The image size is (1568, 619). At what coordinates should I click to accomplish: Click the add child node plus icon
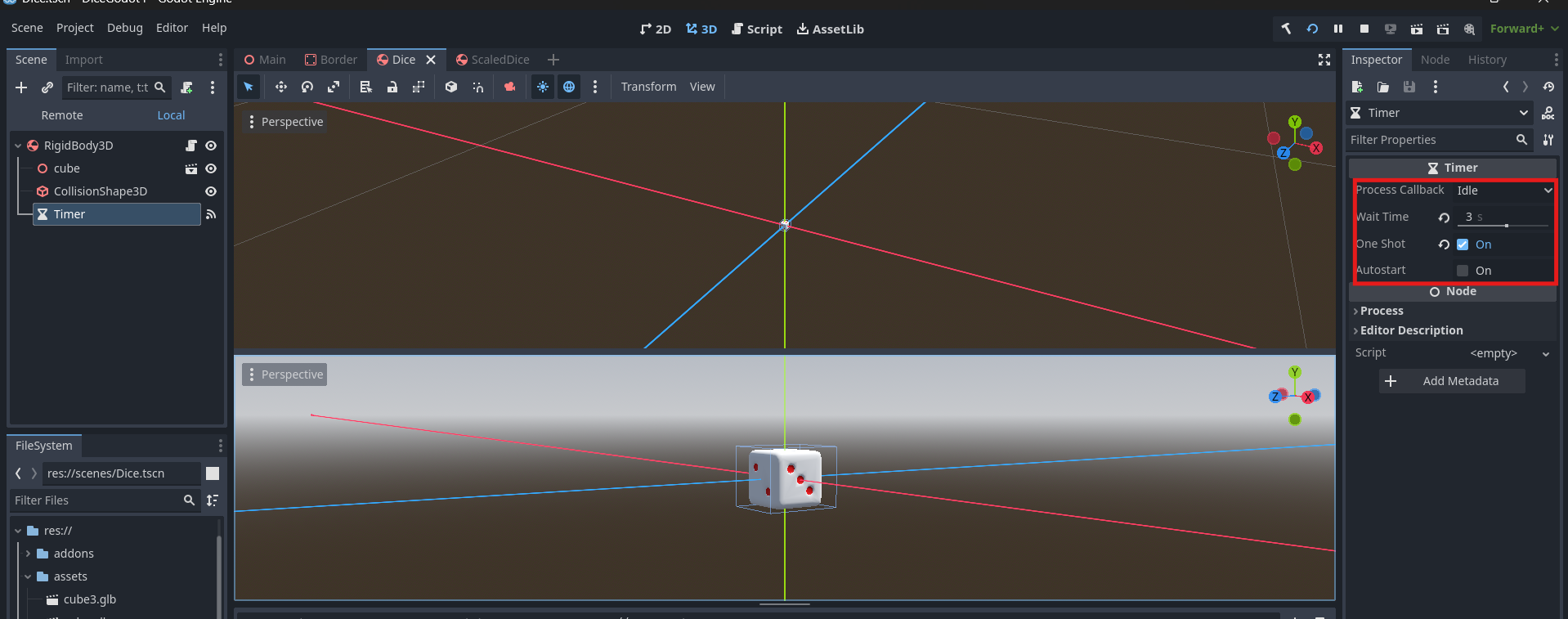pos(21,87)
